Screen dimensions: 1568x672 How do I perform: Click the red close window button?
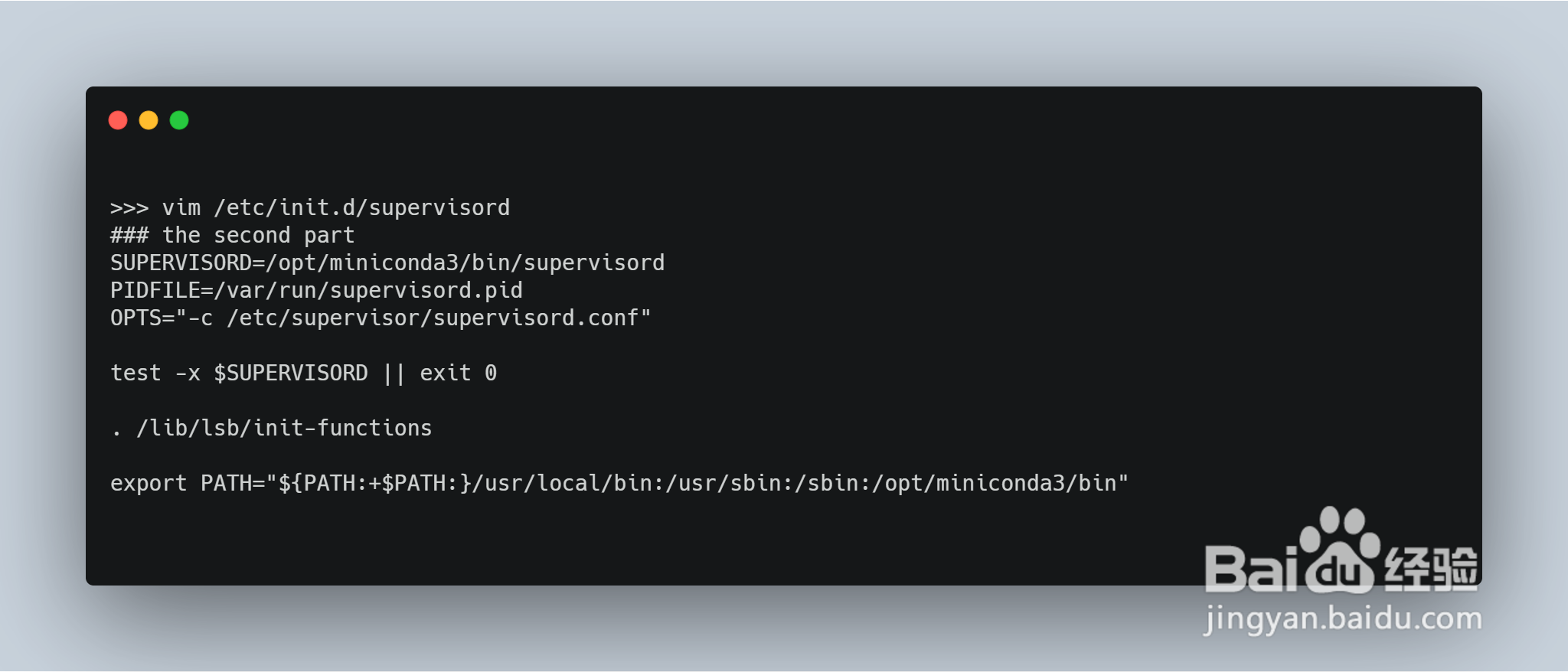tap(118, 120)
